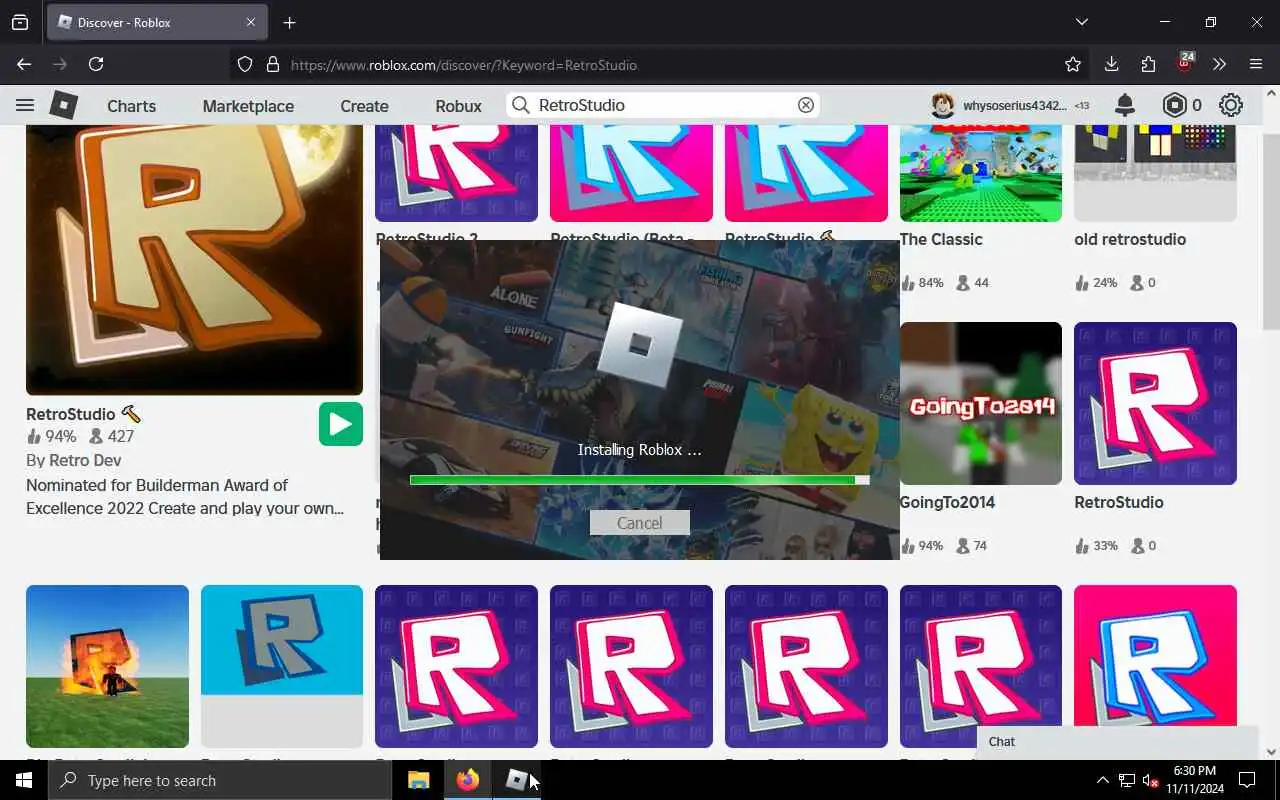The width and height of the screenshot is (1280, 800).
Task: Go back in the browser
Action: pos(24,64)
